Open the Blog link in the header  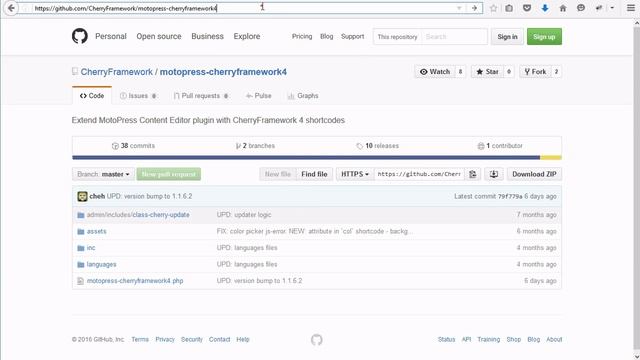[x=327, y=36]
